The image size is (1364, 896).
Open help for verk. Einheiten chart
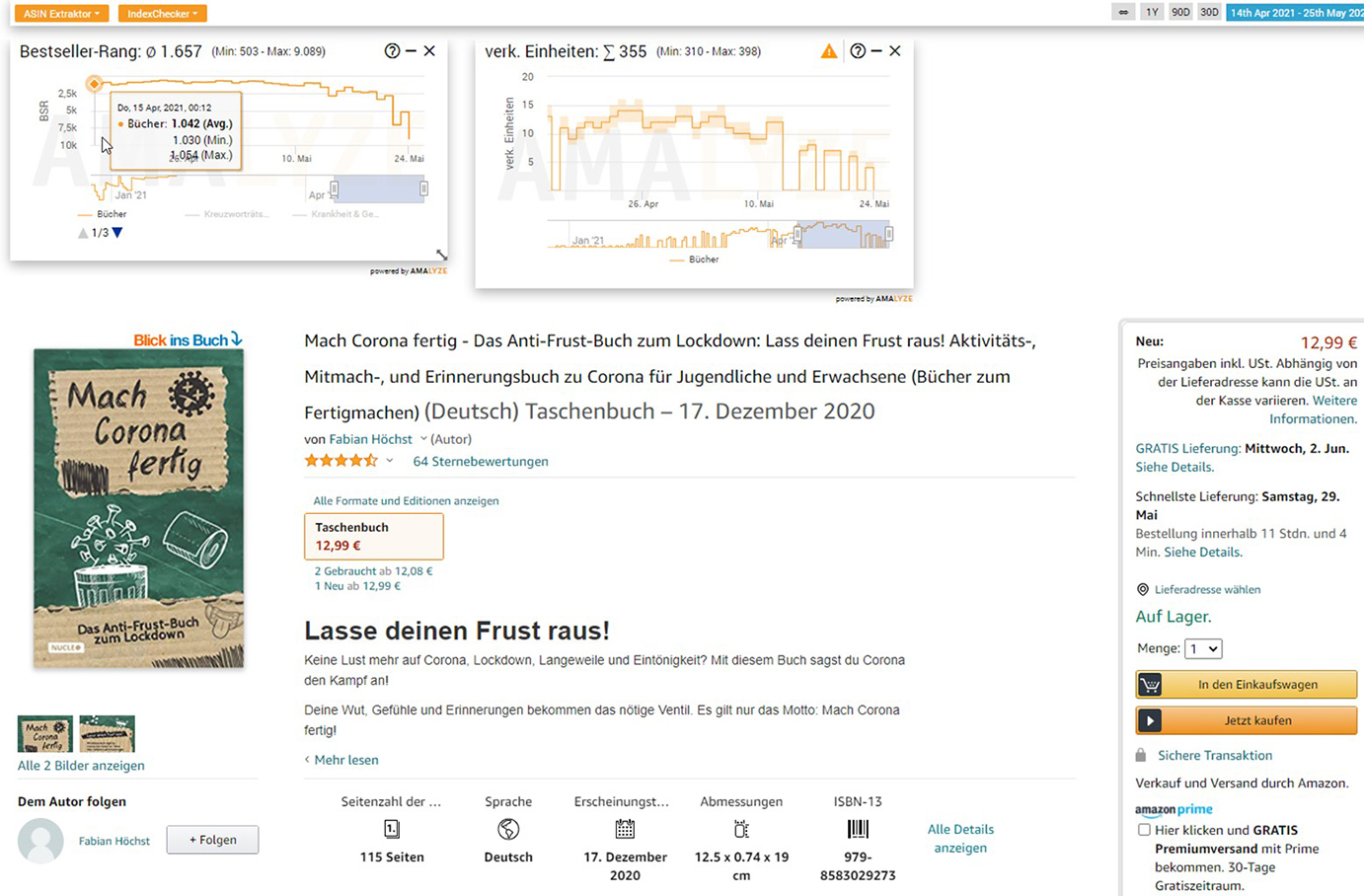[858, 51]
